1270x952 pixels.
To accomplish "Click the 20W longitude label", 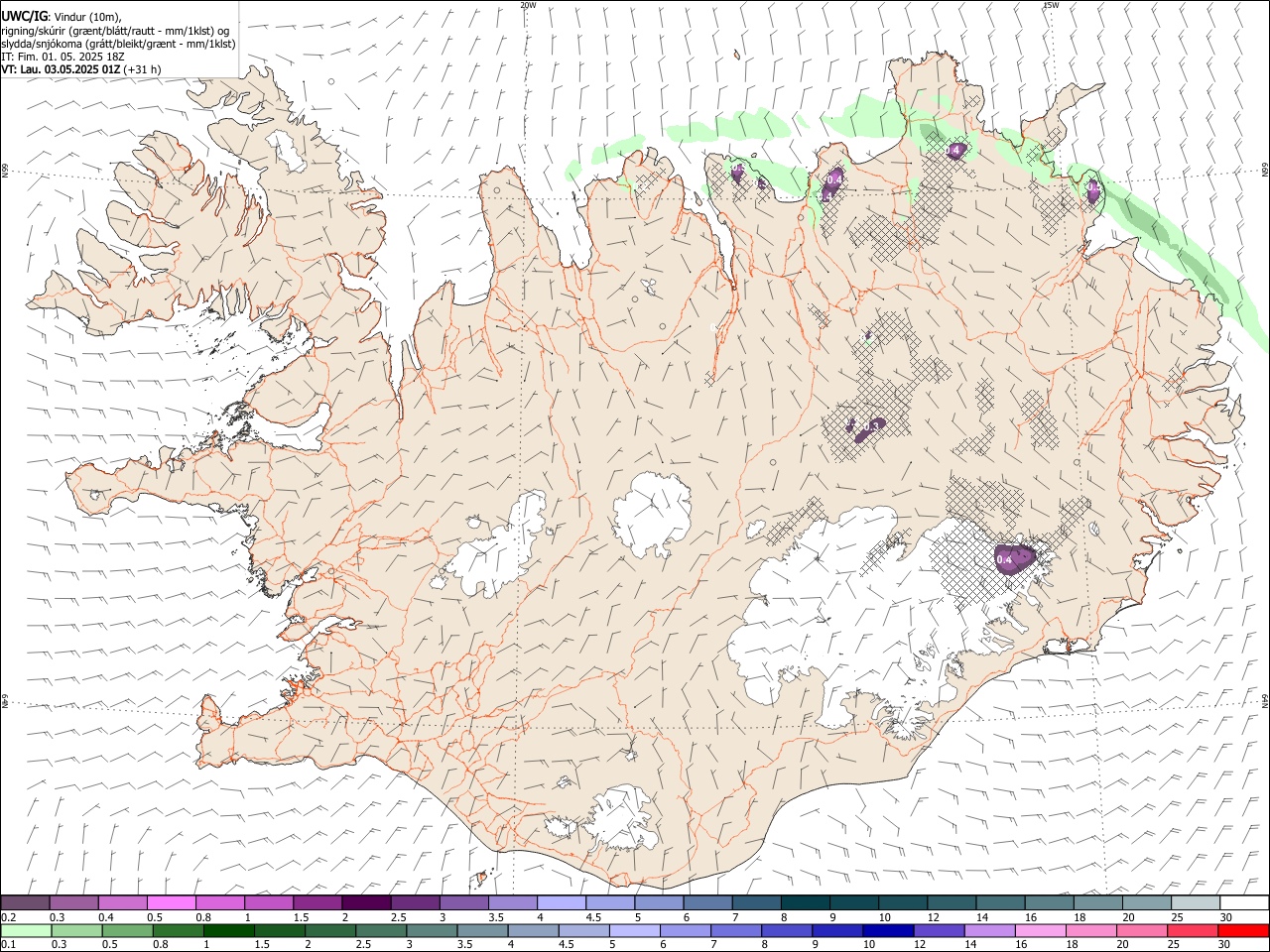I will pyautogui.click(x=529, y=5).
